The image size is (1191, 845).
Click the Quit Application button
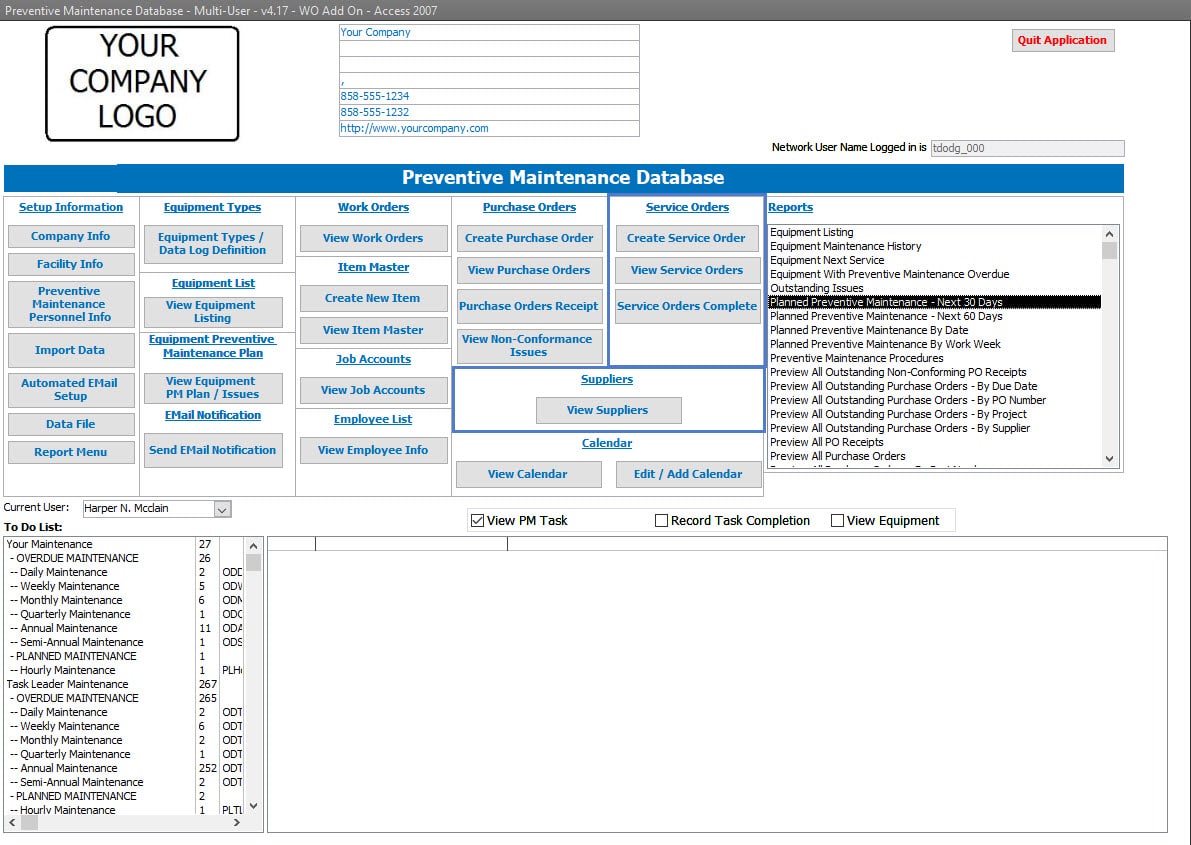pos(1063,40)
